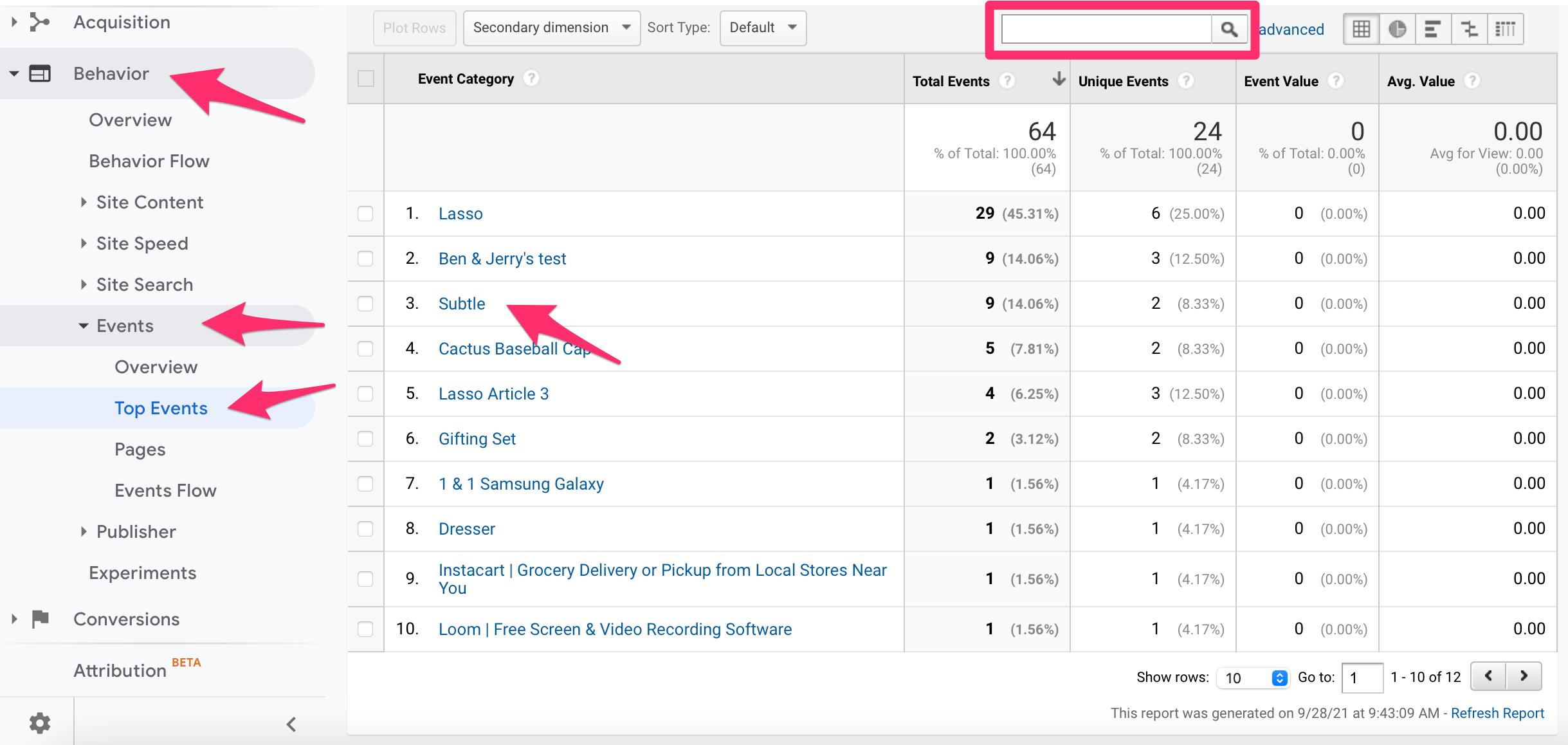
Task: Check the Cactus Baseball Cap row
Action: 365,349
